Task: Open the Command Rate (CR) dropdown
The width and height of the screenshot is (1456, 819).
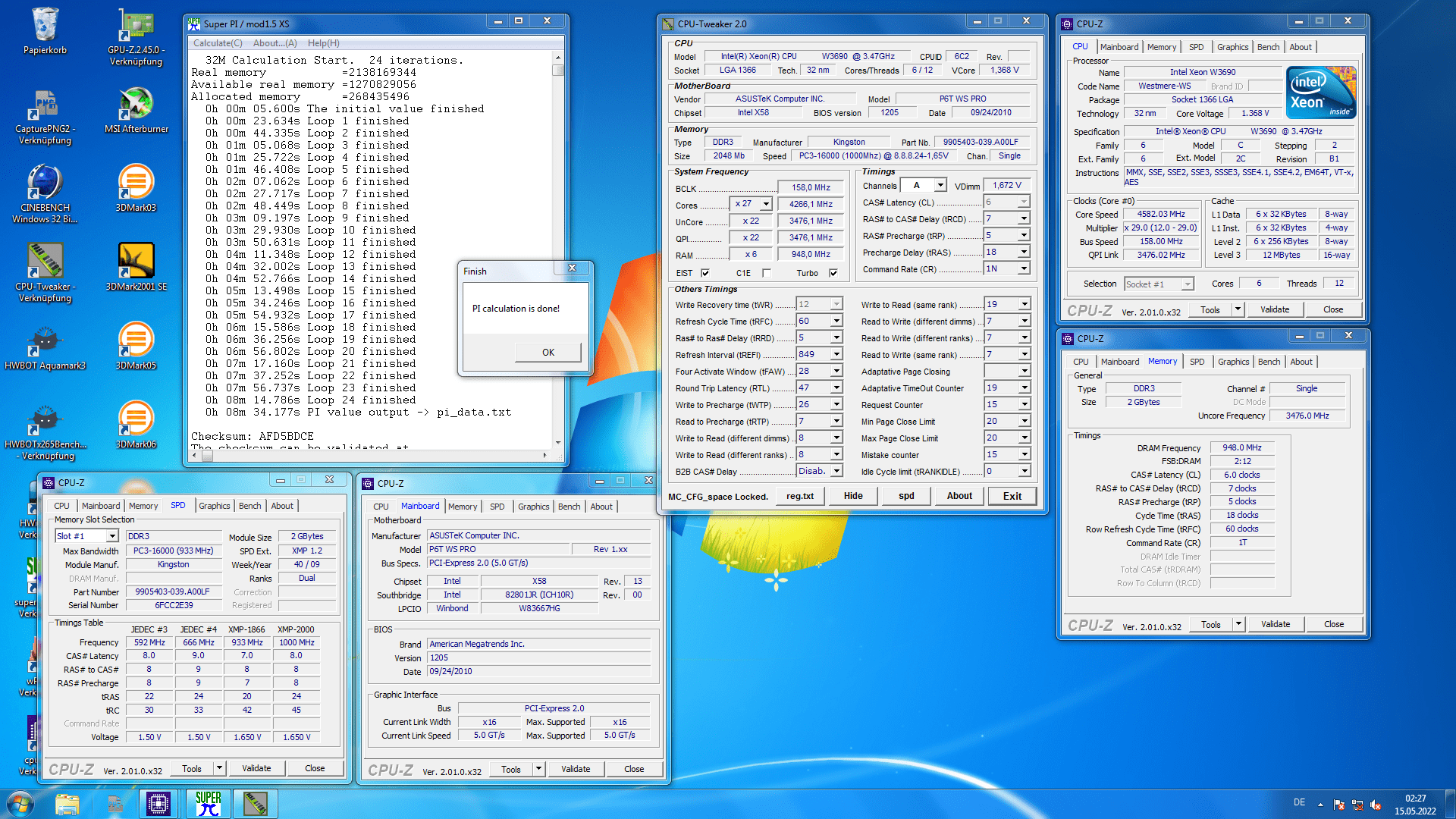Action: coord(1024,268)
